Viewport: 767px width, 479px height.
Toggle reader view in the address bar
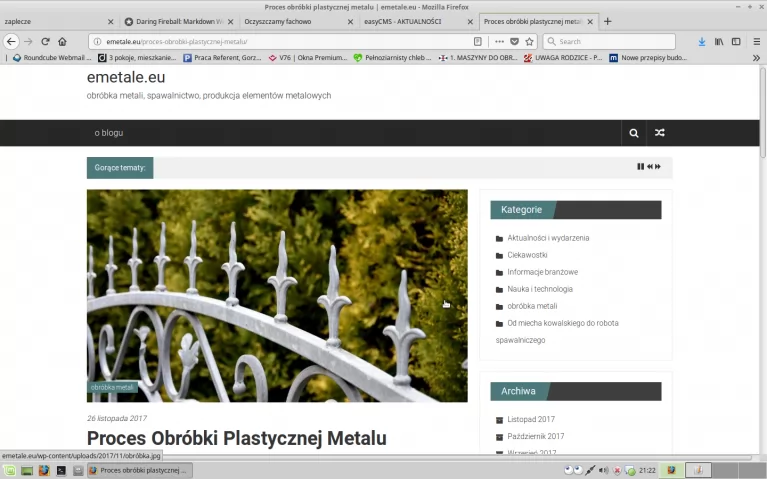tap(478, 42)
